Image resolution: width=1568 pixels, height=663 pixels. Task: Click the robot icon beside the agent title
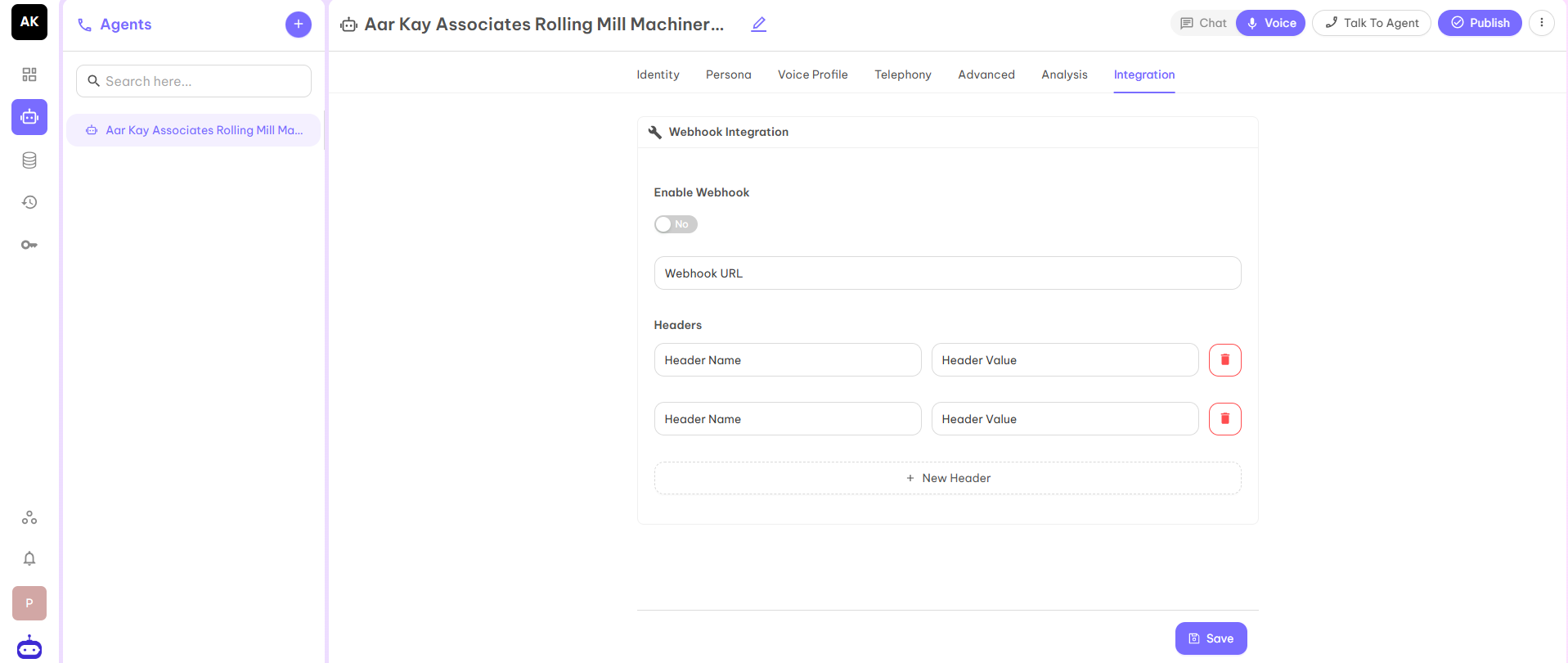[349, 25]
